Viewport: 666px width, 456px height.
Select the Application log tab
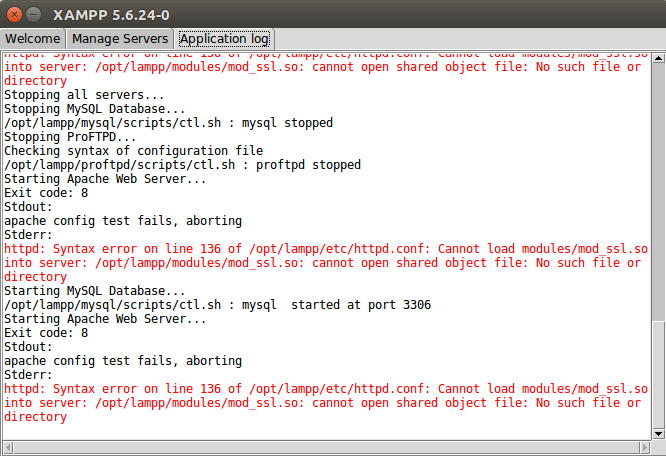[224, 39]
